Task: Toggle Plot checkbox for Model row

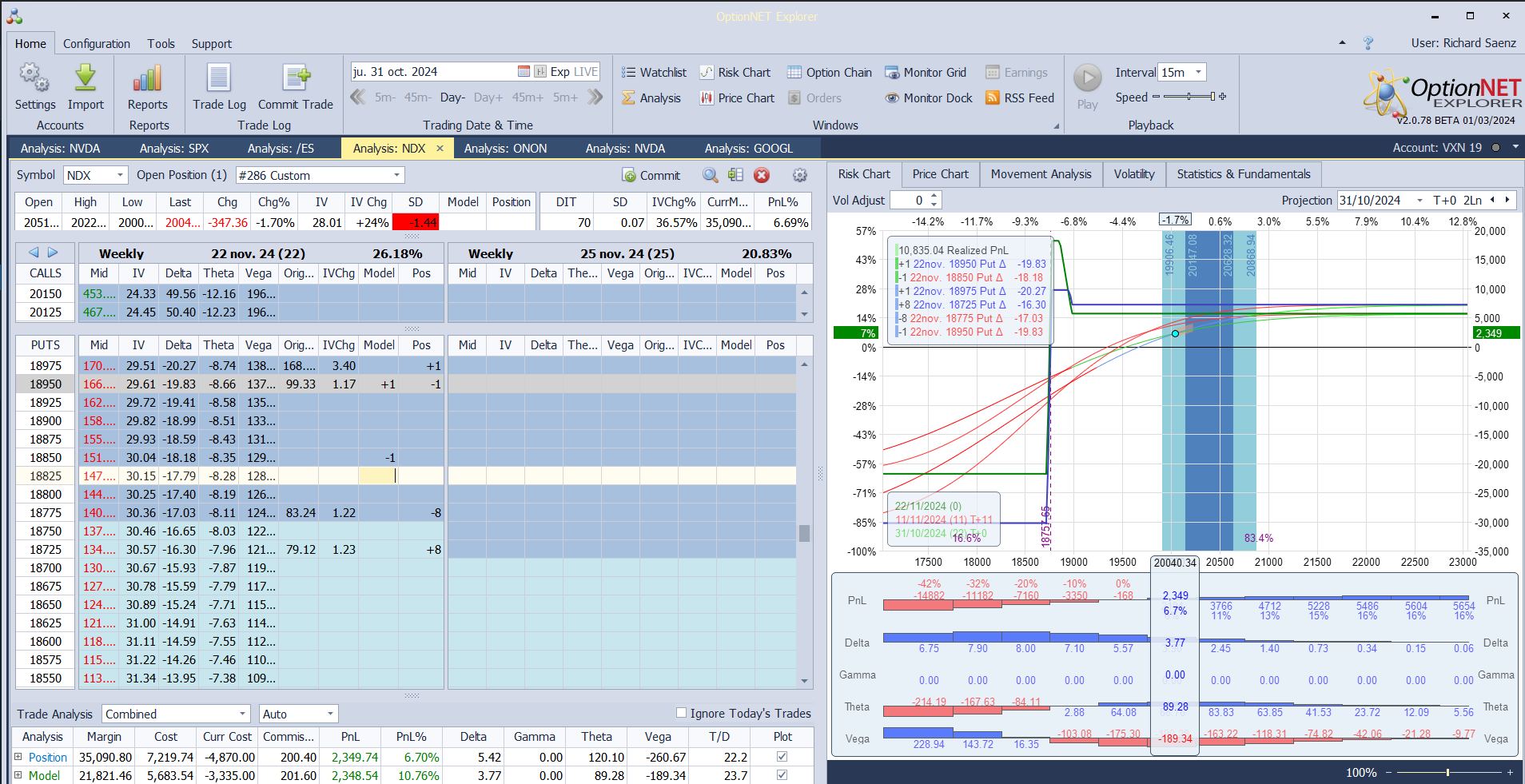Action: (782, 775)
